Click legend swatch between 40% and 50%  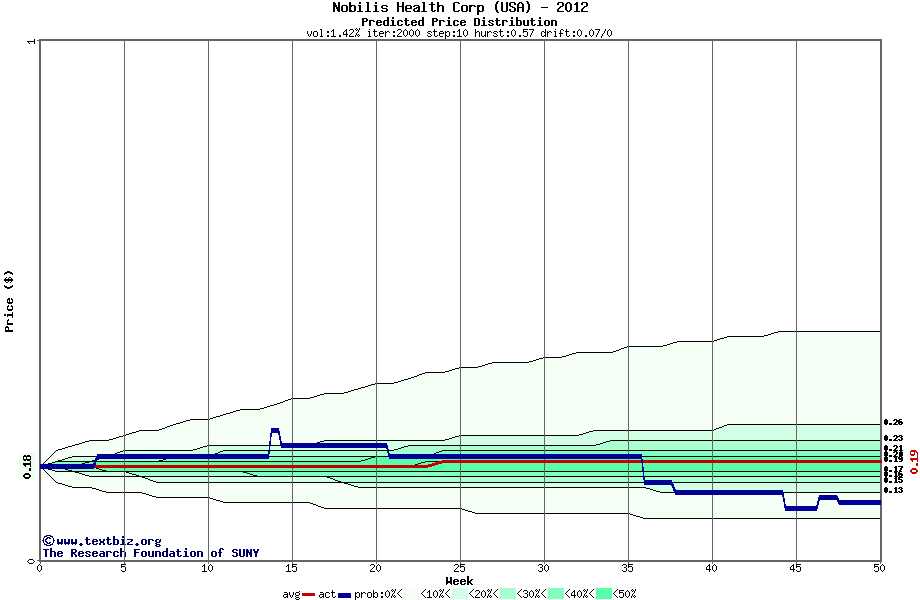(604, 594)
